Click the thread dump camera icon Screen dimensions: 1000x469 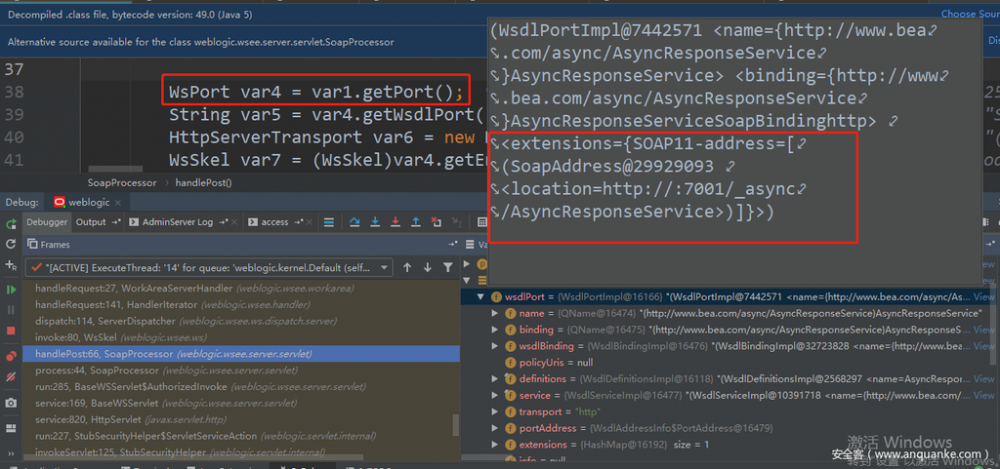tap(11, 403)
